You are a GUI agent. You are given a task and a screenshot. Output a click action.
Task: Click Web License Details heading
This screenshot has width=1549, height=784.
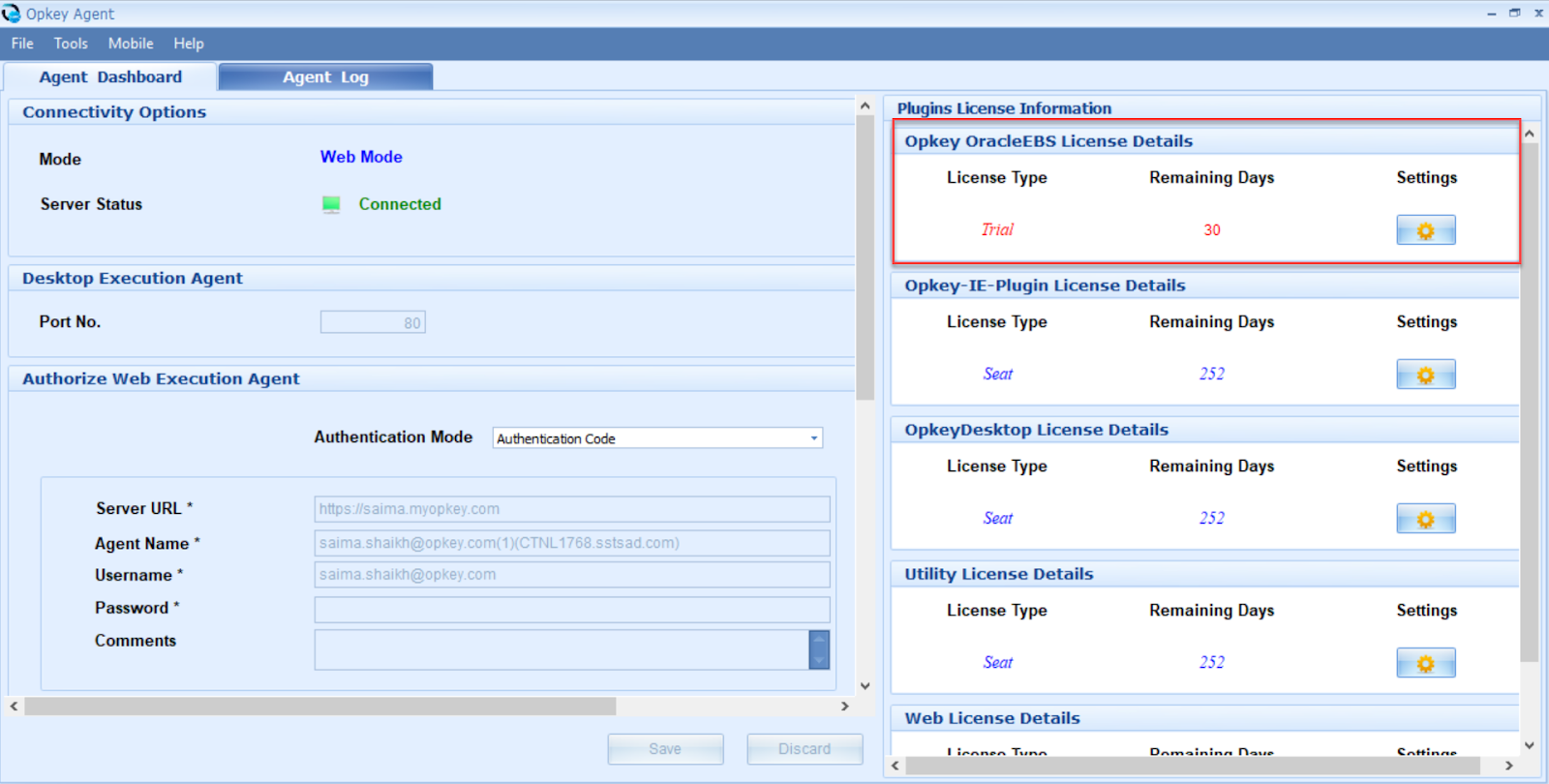coord(992,718)
